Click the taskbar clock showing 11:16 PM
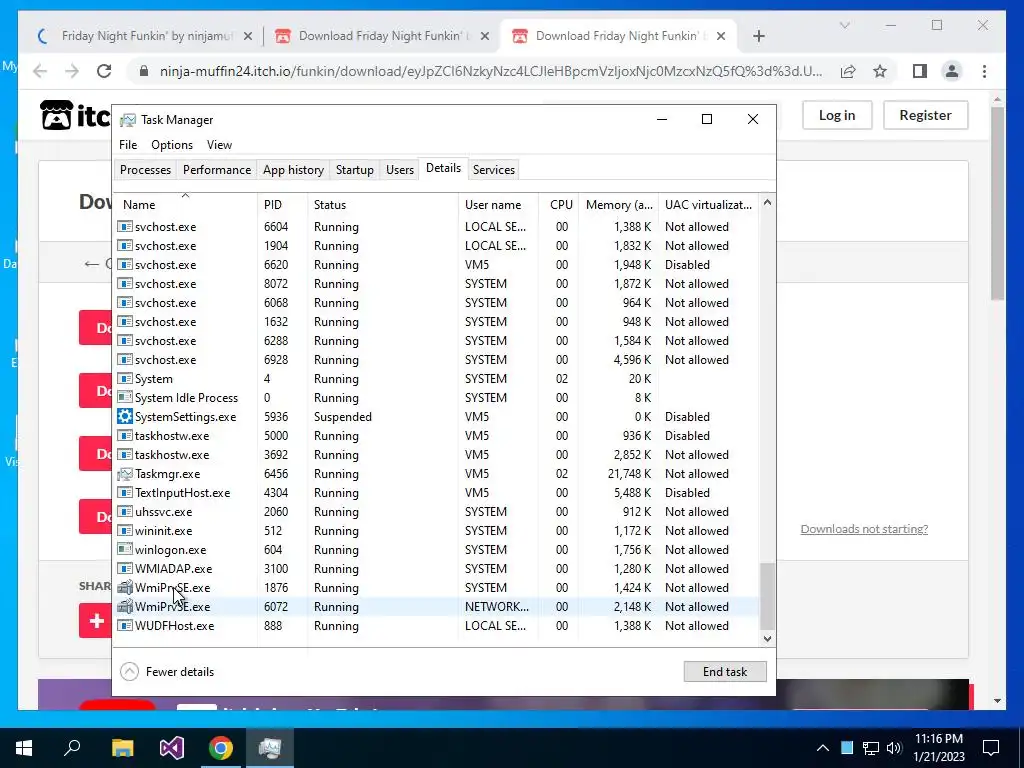The height and width of the screenshot is (768, 1024). (939, 748)
